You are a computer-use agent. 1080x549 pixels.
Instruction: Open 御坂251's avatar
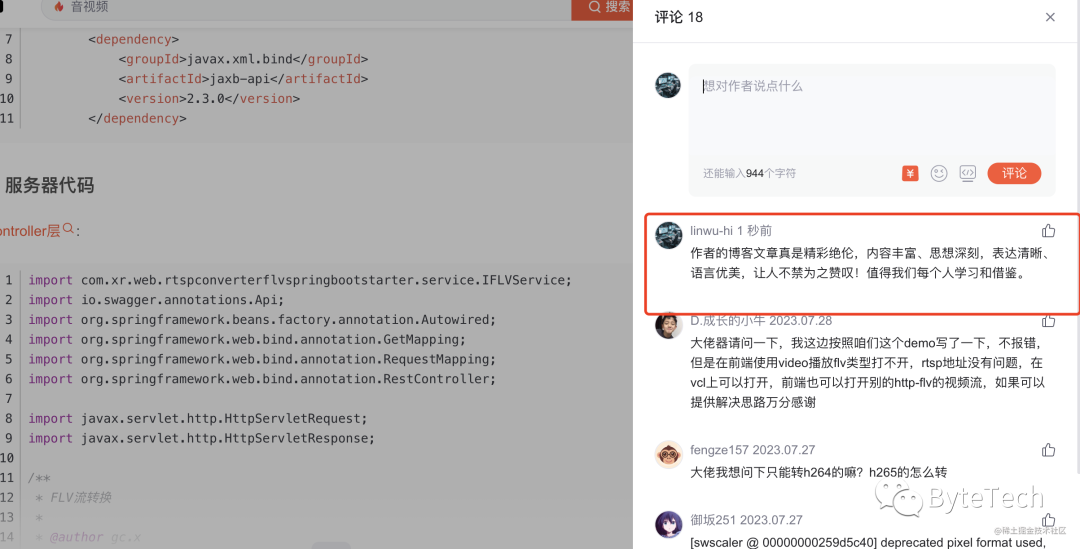(x=668, y=524)
